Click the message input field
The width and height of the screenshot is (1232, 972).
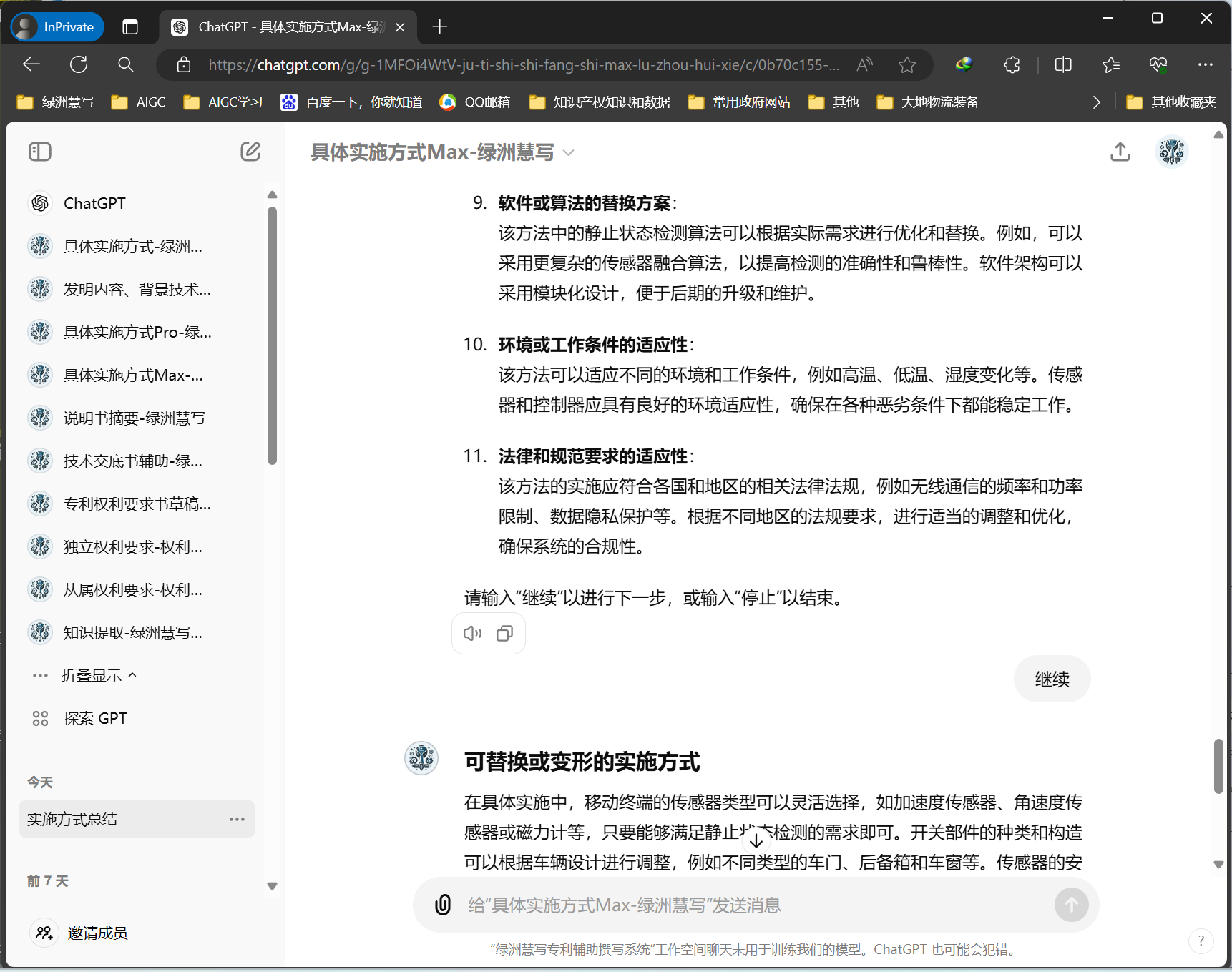click(715, 905)
